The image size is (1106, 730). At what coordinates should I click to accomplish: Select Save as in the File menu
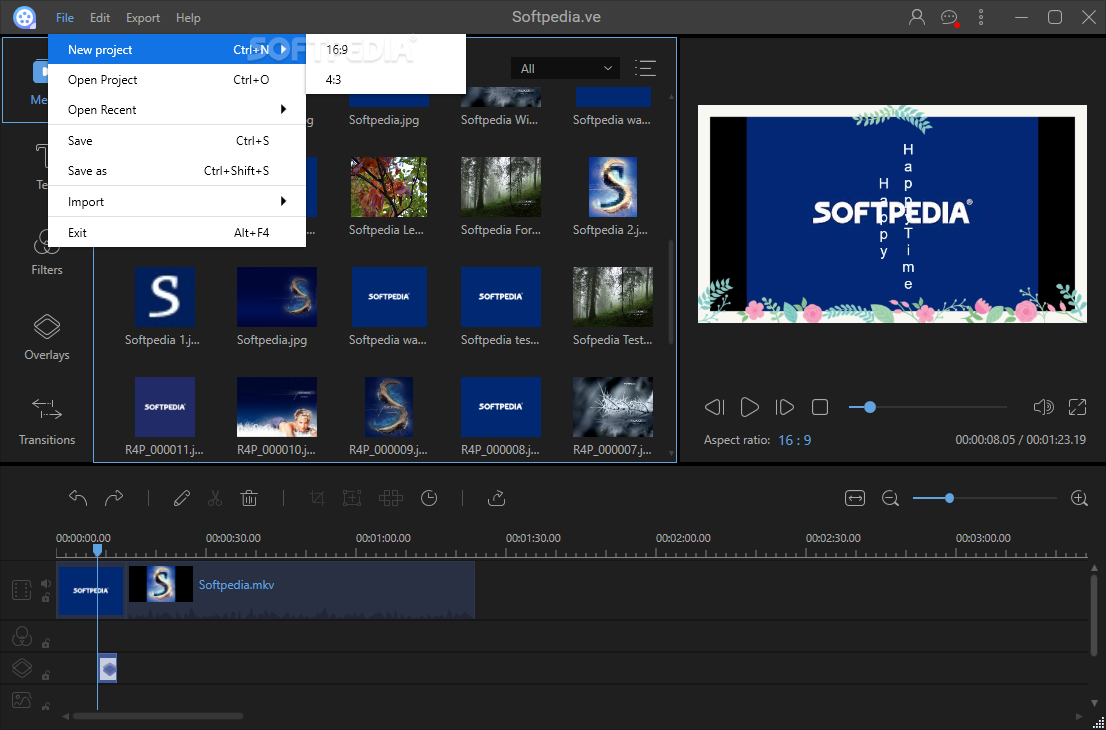click(177, 171)
